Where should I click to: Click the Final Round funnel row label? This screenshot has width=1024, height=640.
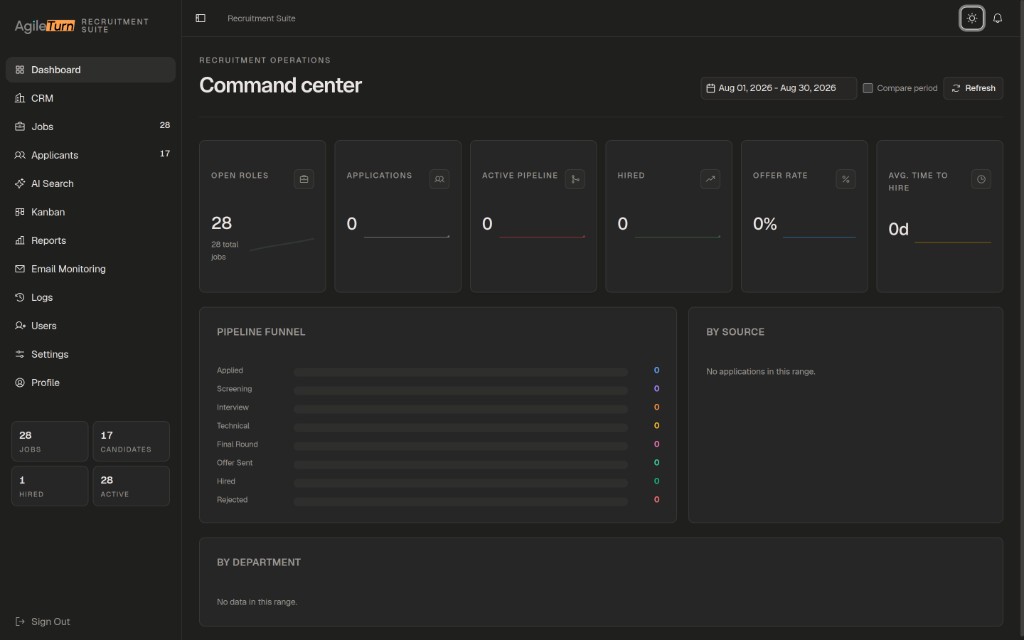pos(238,444)
